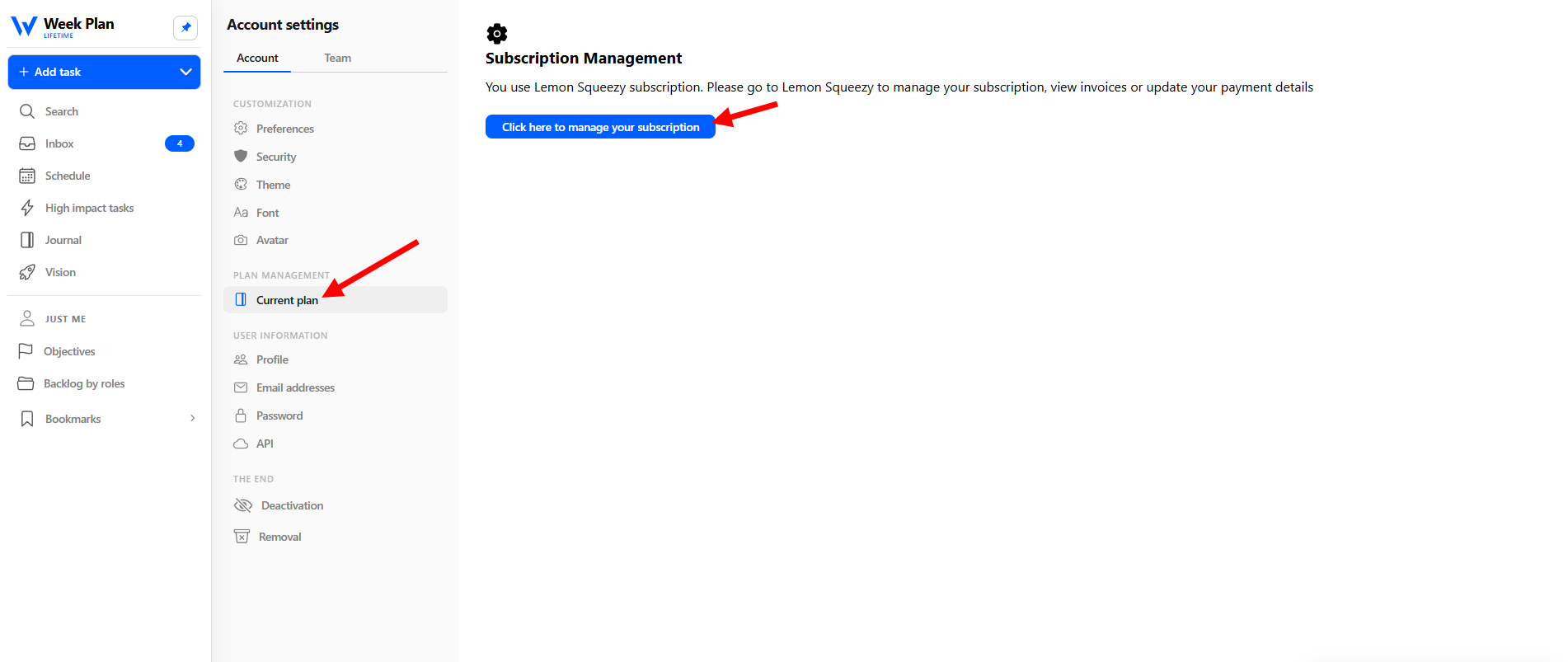The image size is (1568, 662).
Task: Click the Password lock icon
Action: pos(241,415)
